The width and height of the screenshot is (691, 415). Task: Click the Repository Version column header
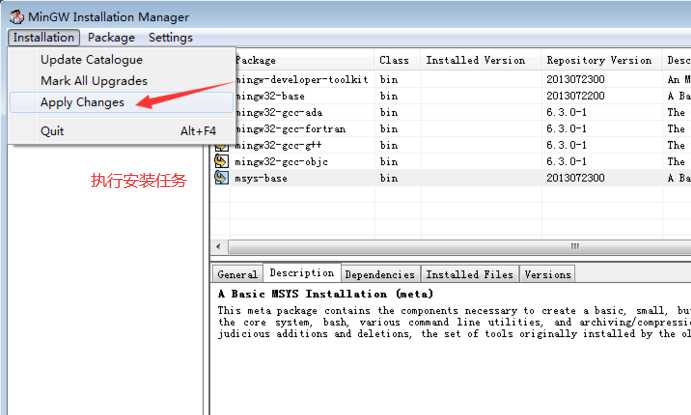601,60
